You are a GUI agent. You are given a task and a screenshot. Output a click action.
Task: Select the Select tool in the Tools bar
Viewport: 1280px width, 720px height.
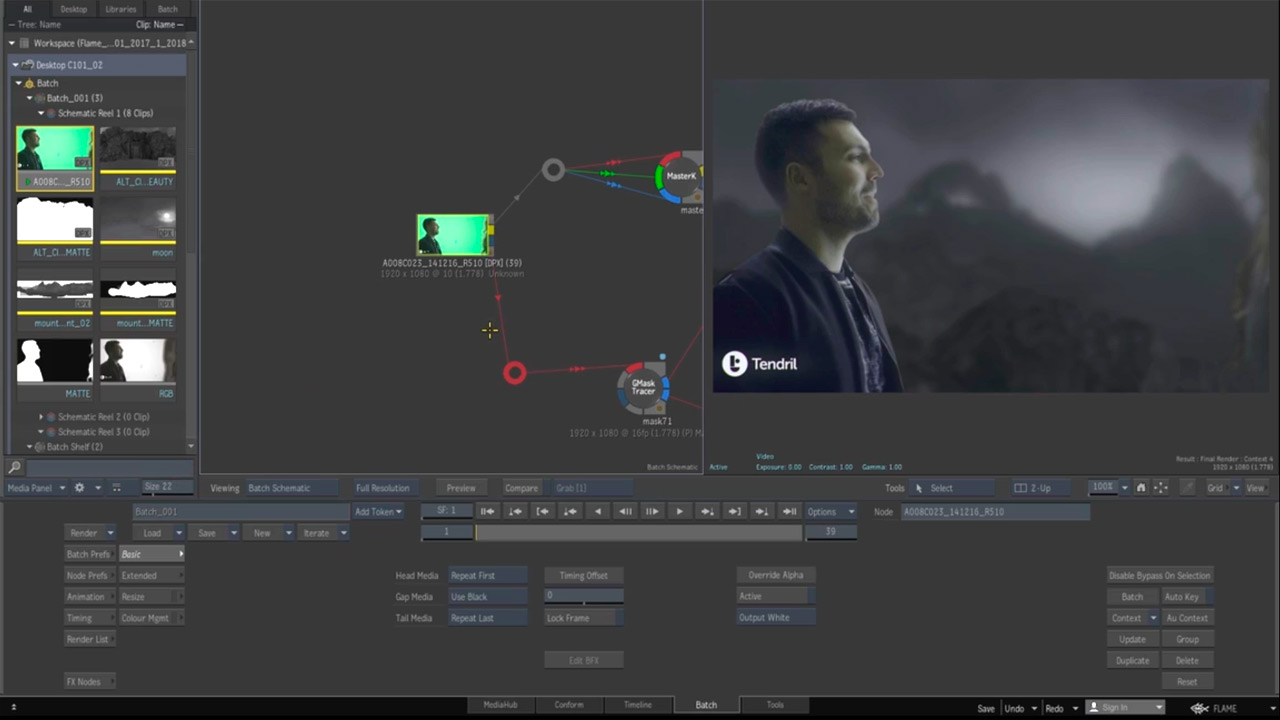tap(940, 488)
